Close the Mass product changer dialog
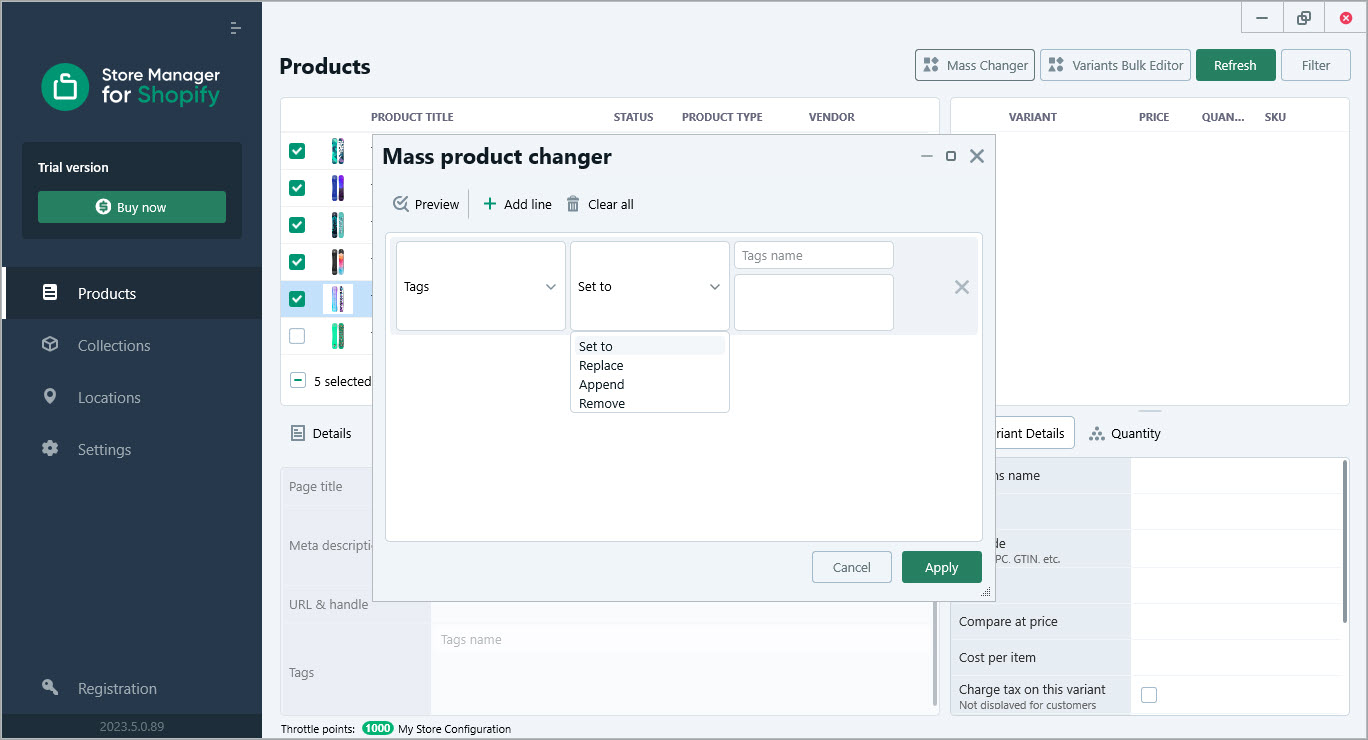Screen dimensions: 1368x740 point(977,156)
